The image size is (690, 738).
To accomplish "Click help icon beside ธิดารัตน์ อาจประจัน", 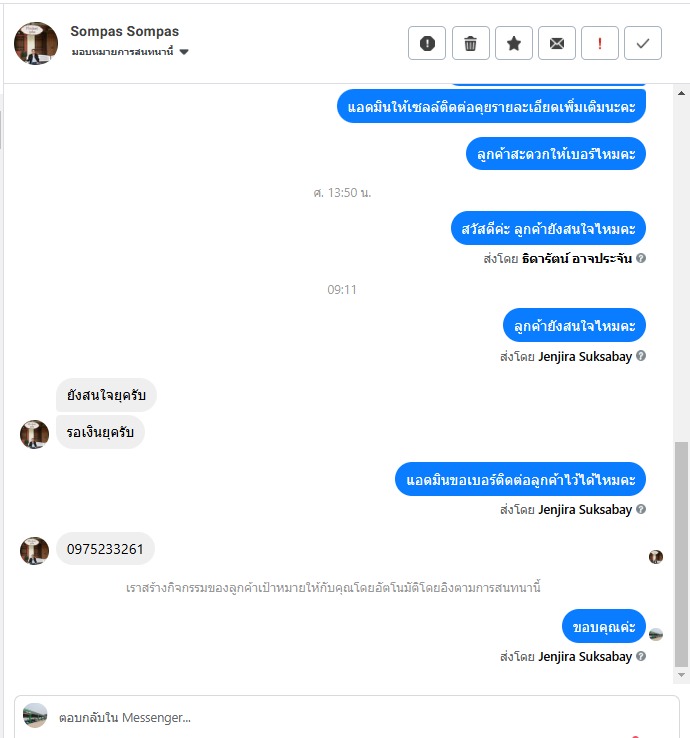I will point(641,258).
